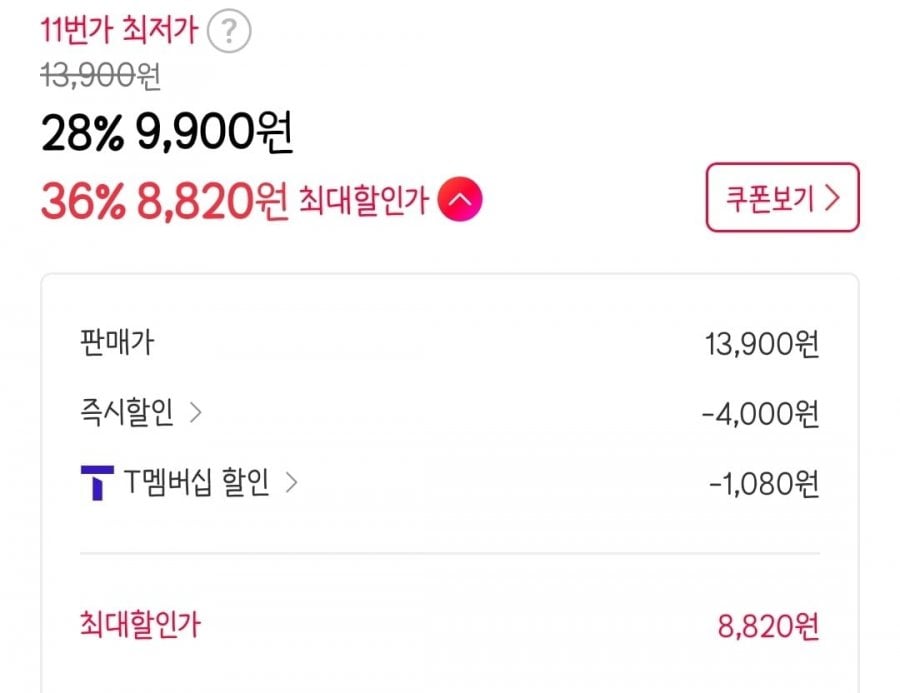Collapse details with the red chevron-up icon
Screen dimensions: 900x693
460,201
